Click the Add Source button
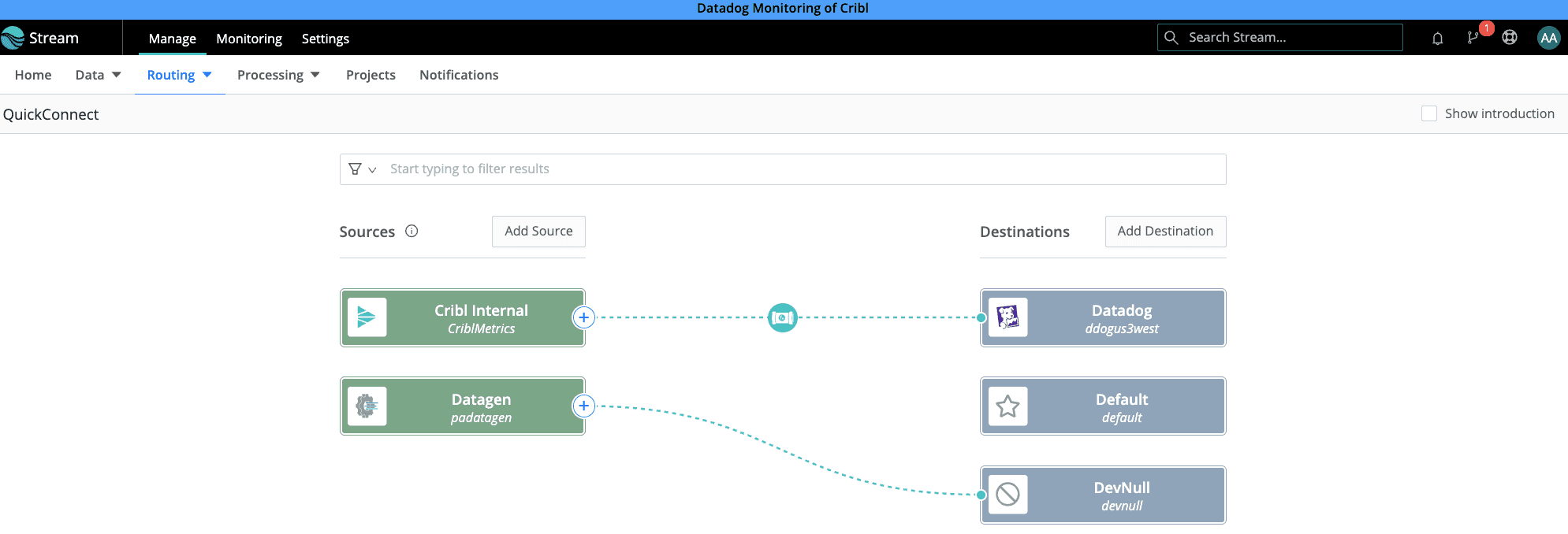Image resolution: width=1568 pixels, height=534 pixels. pyautogui.click(x=538, y=231)
